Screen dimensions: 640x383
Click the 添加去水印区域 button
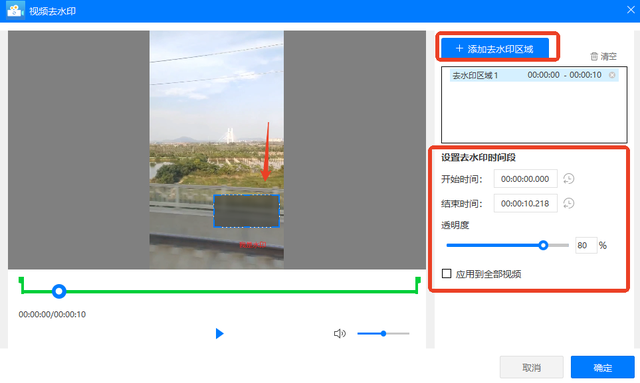coord(495,49)
